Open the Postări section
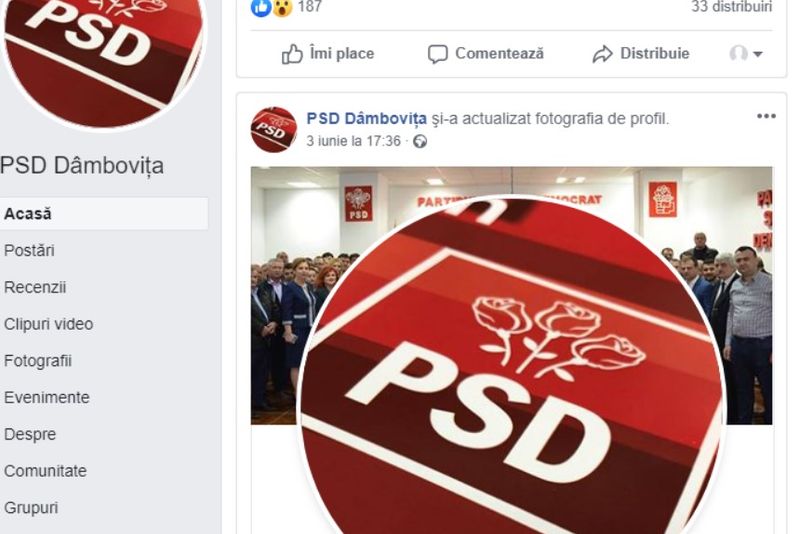The image size is (800, 534). [x=29, y=250]
